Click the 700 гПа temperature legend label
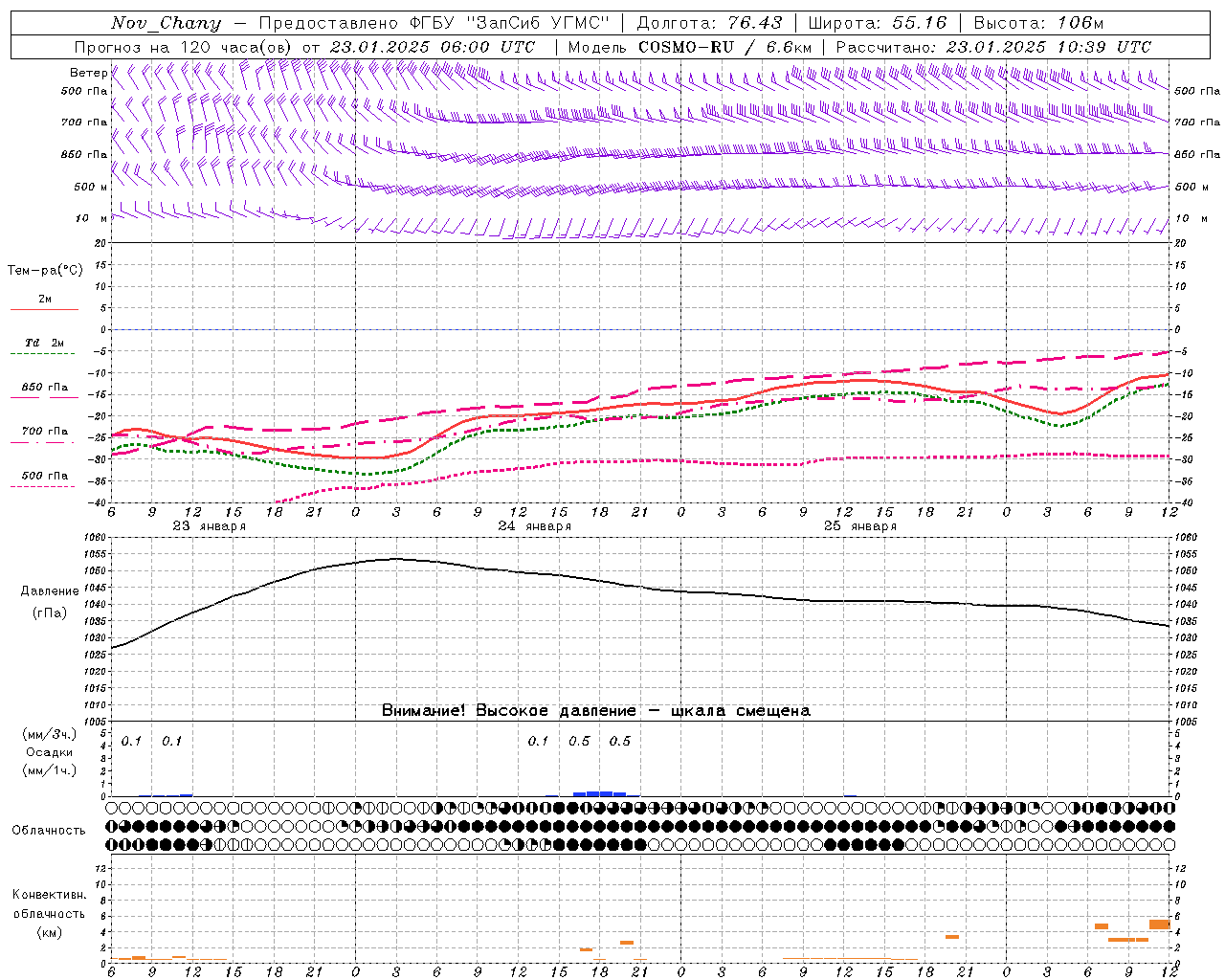Screen dimensions: 1225x980 coord(44,432)
